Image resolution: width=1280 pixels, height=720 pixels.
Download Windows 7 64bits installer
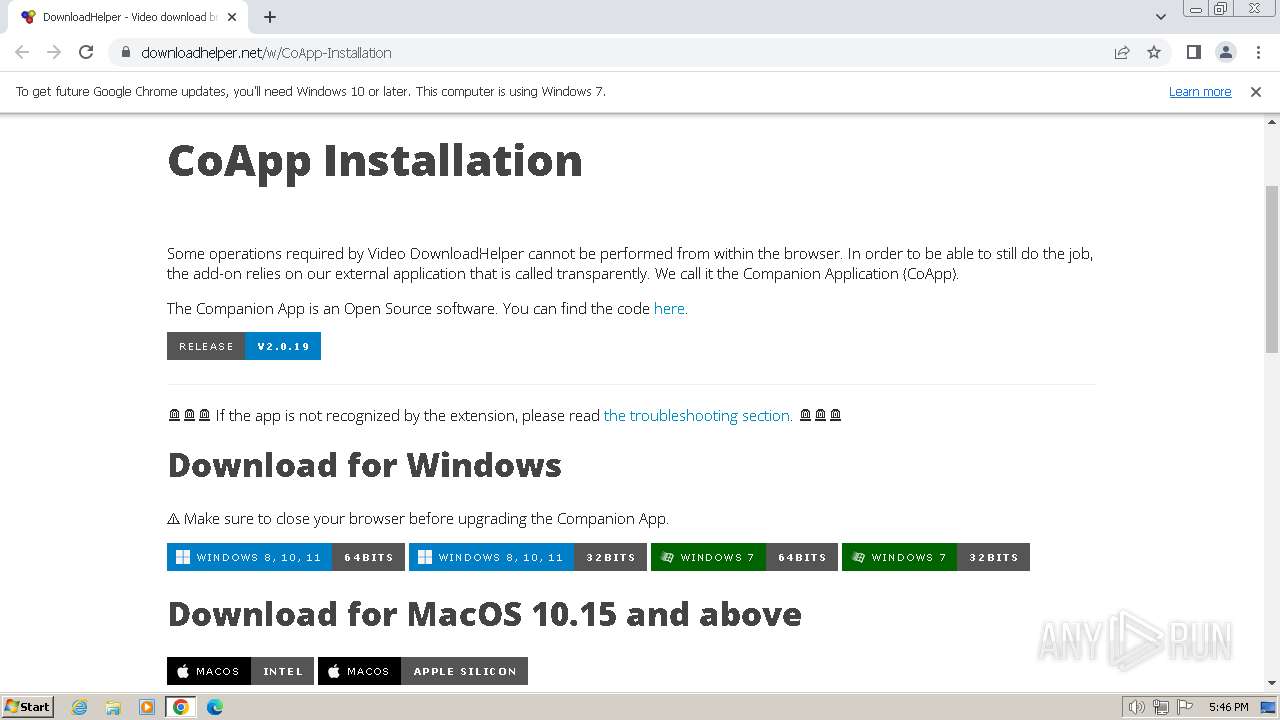click(x=744, y=557)
